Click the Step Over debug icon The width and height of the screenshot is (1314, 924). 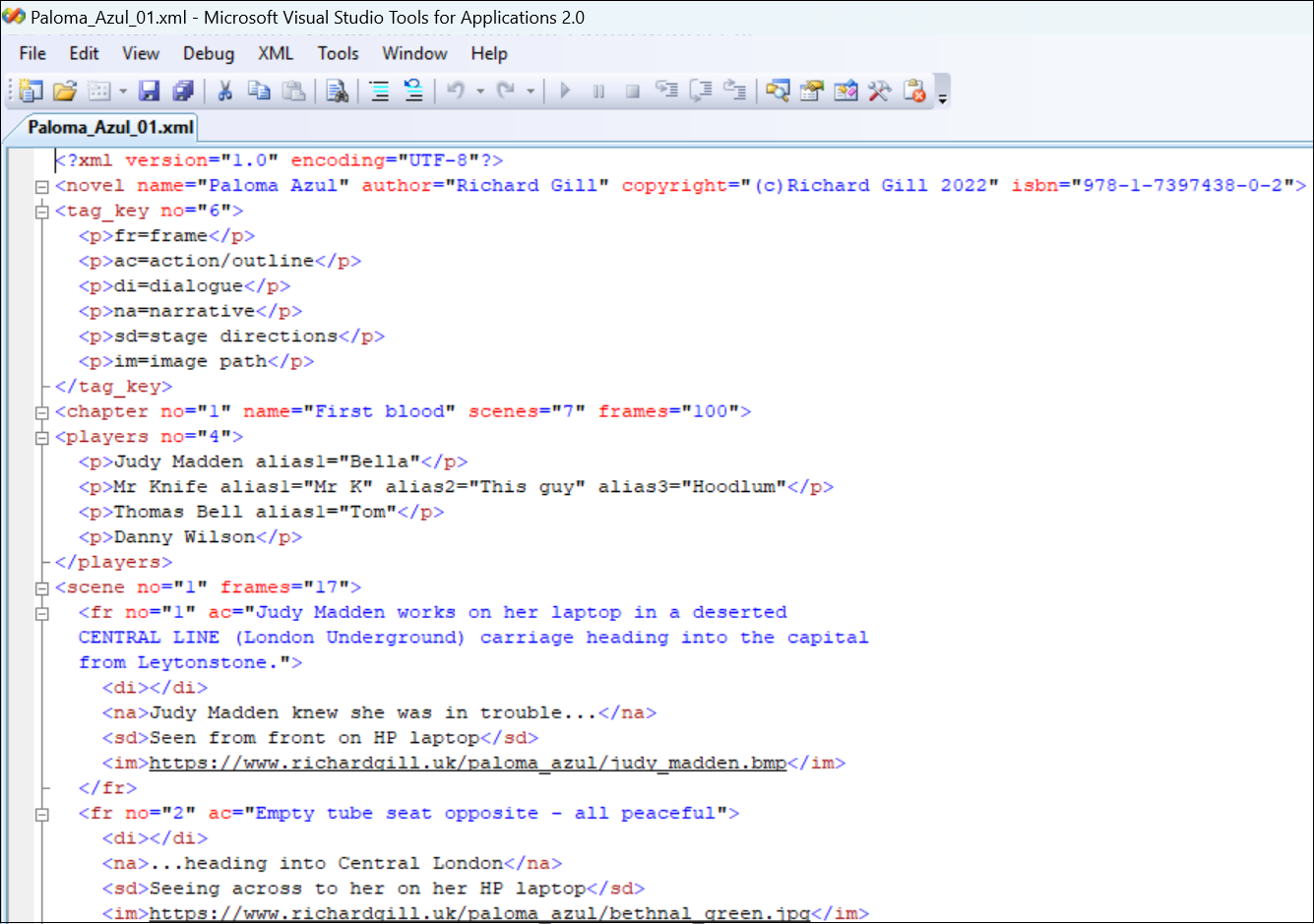click(x=701, y=91)
